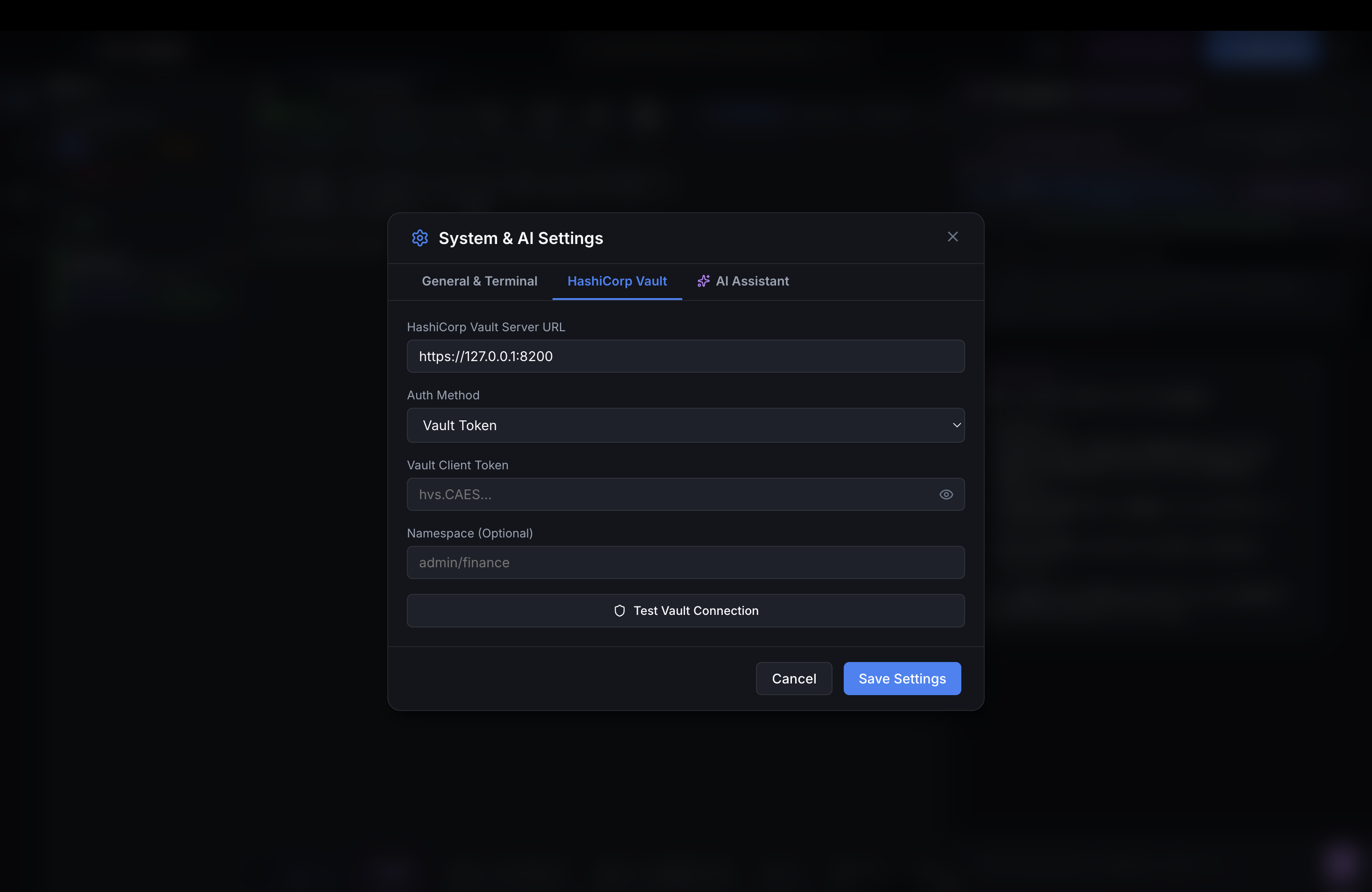Click the settings gear icon in dialog header
Image resolution: width=1372 pixels, height=892 pixels.
(x=420, y=238)
